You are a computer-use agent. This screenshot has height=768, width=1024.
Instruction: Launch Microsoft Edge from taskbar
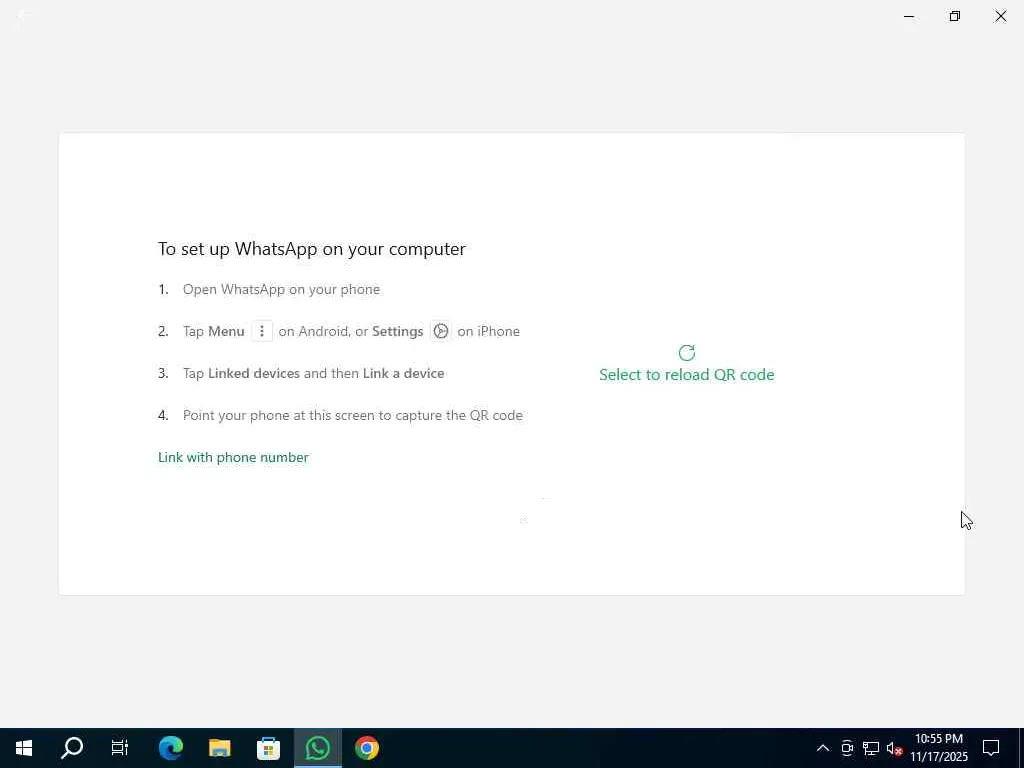click(170, 748)
